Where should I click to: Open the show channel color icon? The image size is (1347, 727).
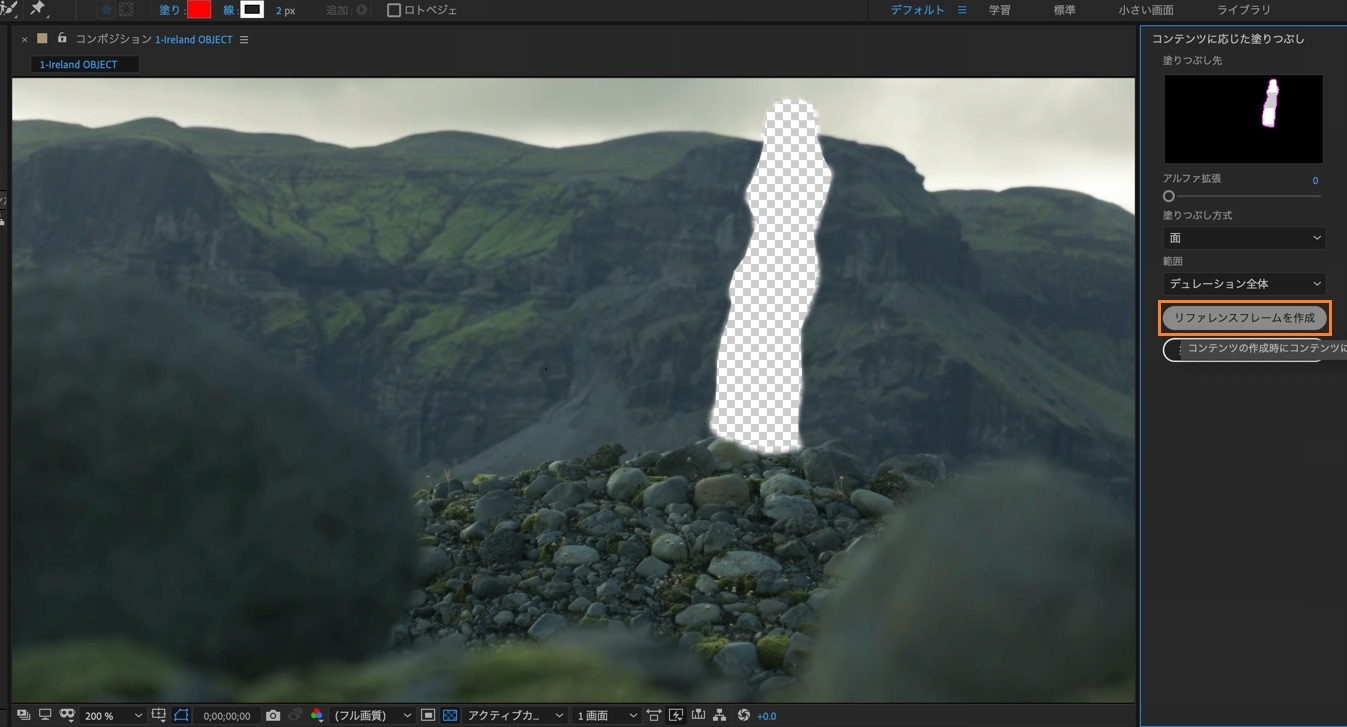tap(317, 715)
